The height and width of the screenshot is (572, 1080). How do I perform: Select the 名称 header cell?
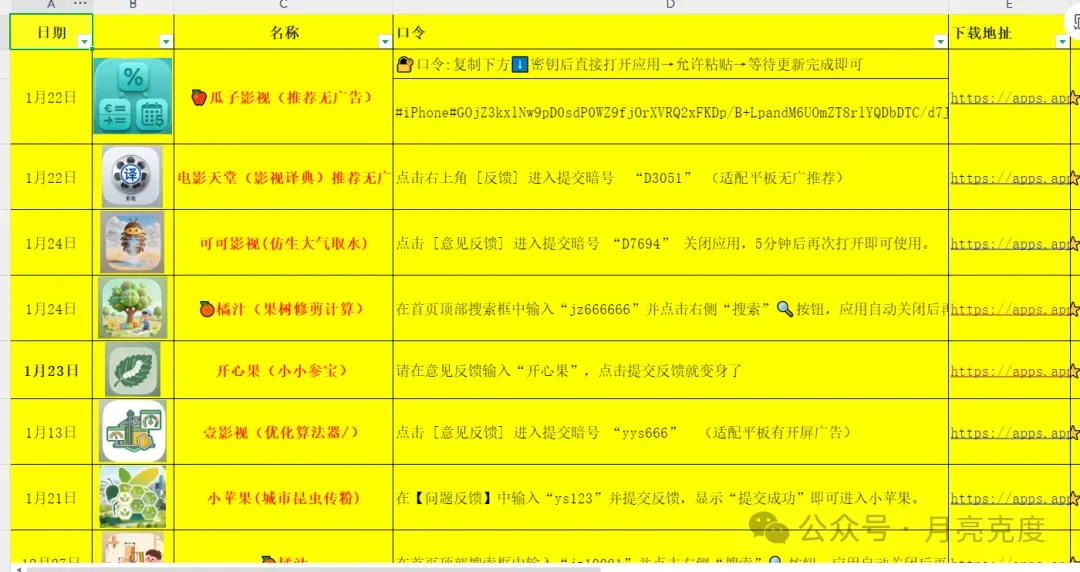[x=283, y=32]
